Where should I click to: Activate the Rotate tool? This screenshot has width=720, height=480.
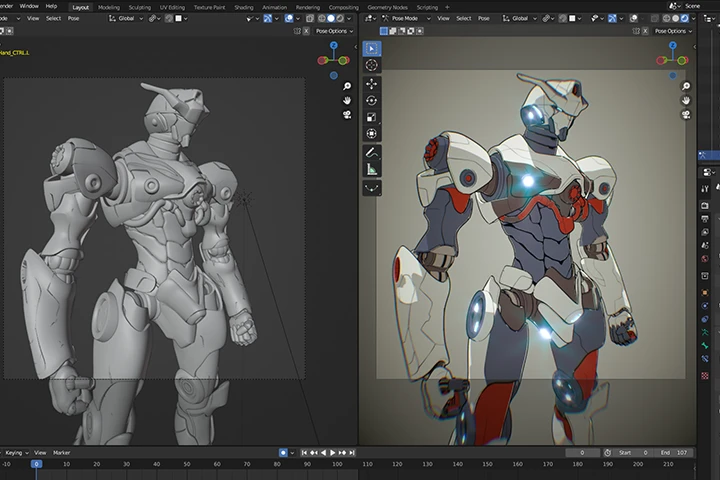(x=371, y=101)
